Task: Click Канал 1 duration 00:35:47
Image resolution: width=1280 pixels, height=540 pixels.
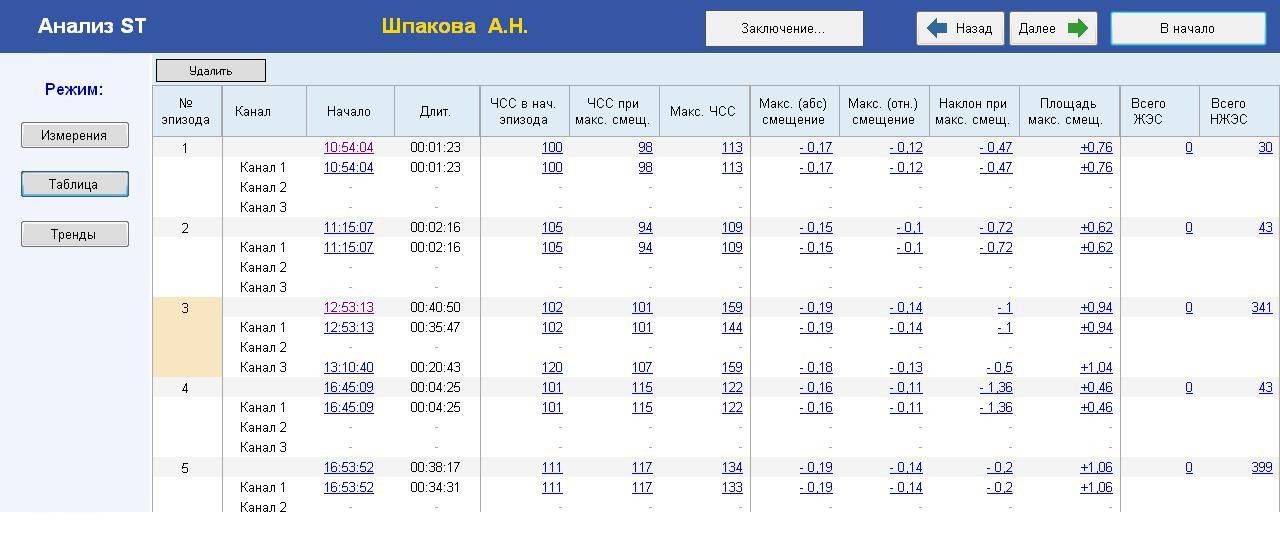Action: (435, 328)
